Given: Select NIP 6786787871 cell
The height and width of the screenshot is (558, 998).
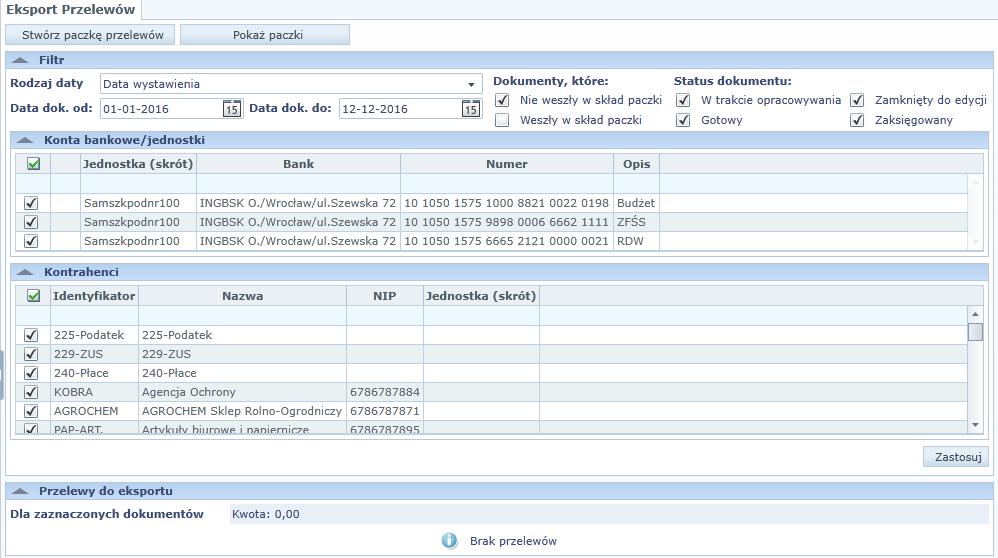Looking at the screenshot, I should pos(384,411).
